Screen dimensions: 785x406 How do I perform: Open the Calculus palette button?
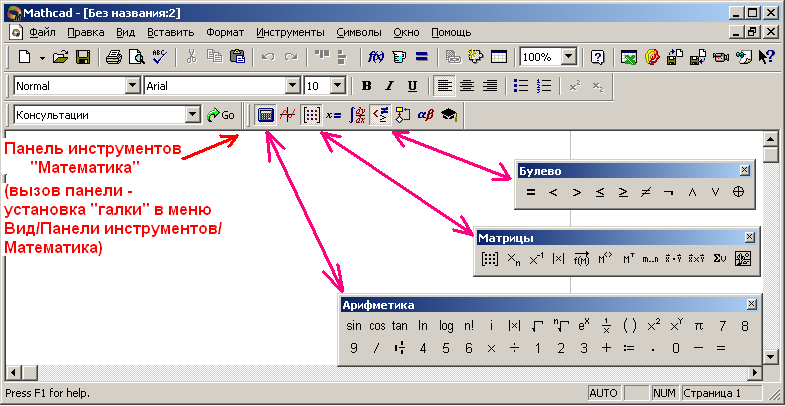(357, 115)
